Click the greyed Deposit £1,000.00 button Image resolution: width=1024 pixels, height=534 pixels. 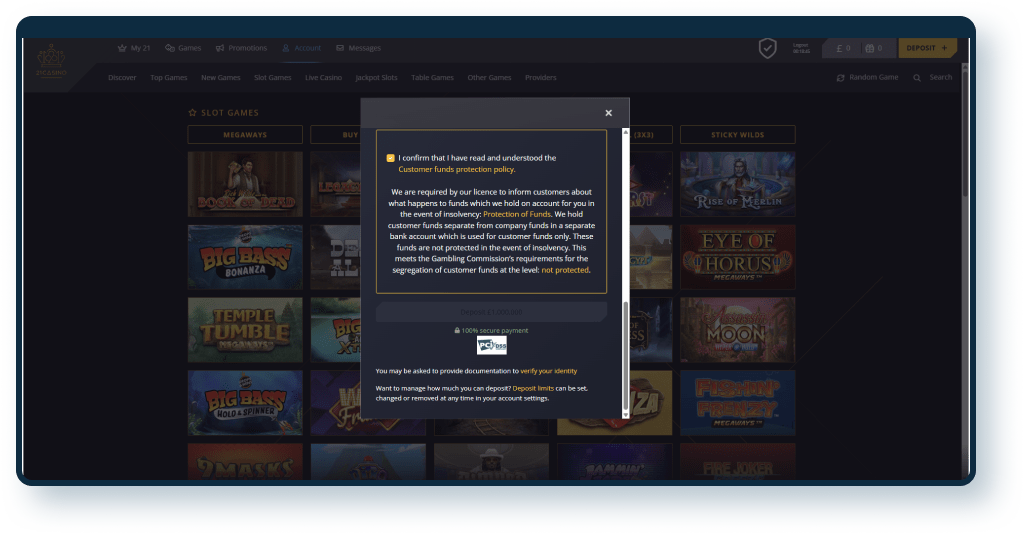491,312
